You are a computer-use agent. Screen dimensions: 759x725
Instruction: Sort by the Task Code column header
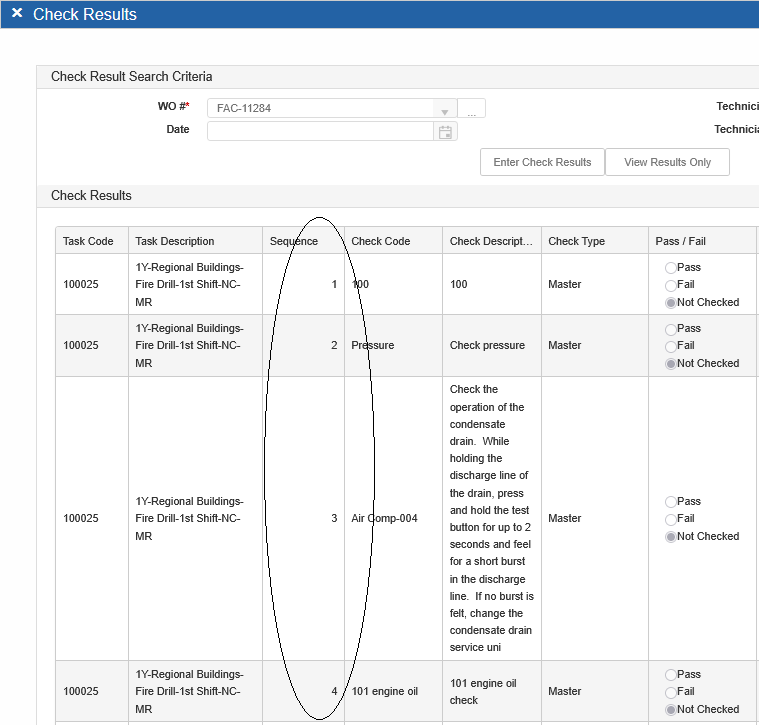pos(88,241)
